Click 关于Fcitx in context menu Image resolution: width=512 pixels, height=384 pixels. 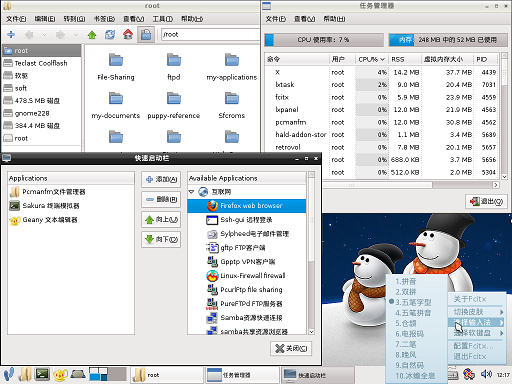tap(470, 299)
